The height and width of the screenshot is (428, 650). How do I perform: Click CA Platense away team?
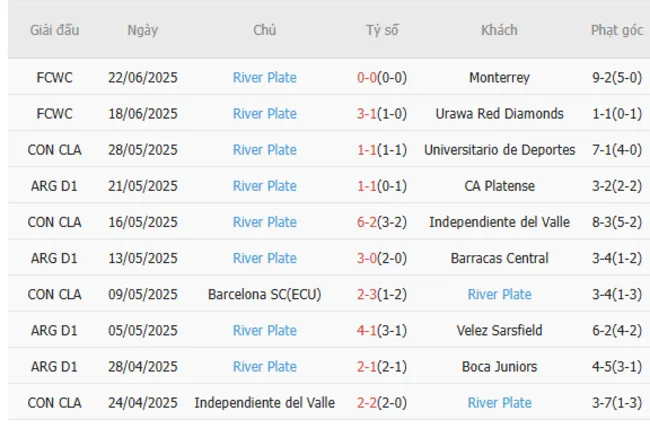pos(499,185)
